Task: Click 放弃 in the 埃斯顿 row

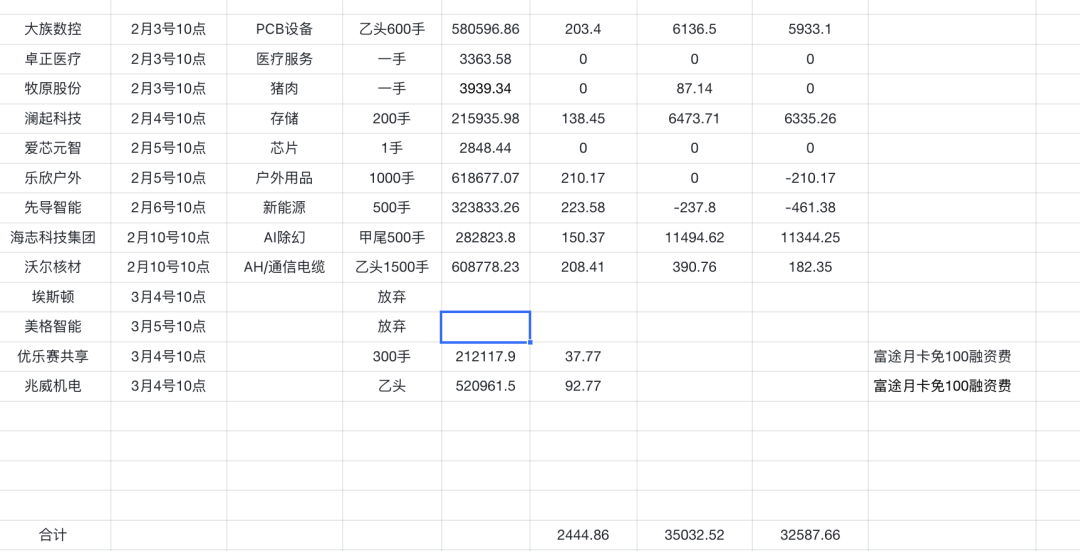Action: click(392, 297)
